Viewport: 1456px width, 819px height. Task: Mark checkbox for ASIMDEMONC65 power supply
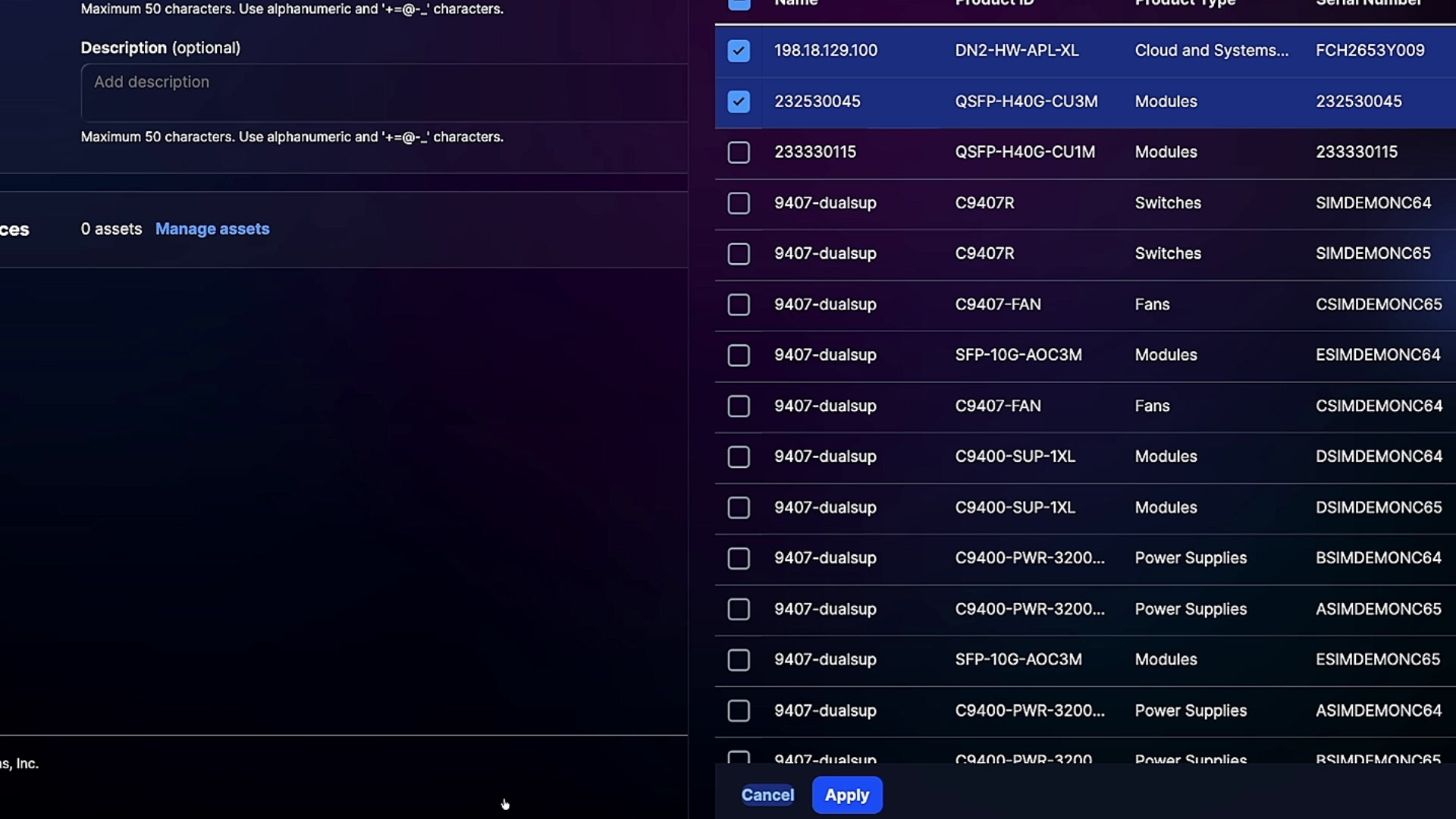tap(739, 610)
